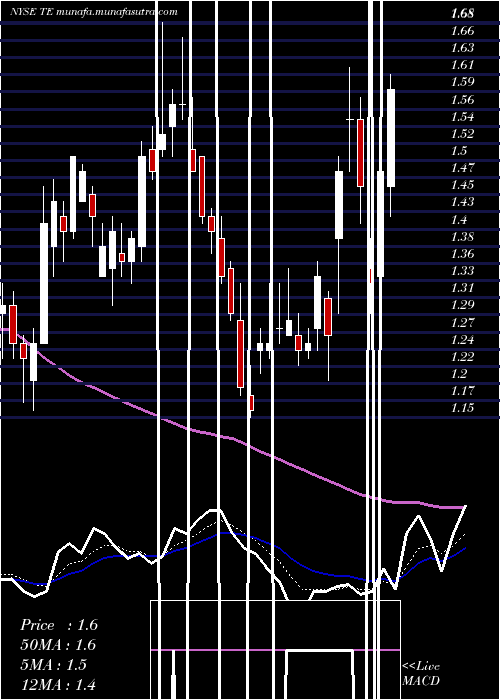Image resolution: width=500 pixels, height=700 pixels.
Task: Select the 1.36 axis value
Action: coord(462,254)
